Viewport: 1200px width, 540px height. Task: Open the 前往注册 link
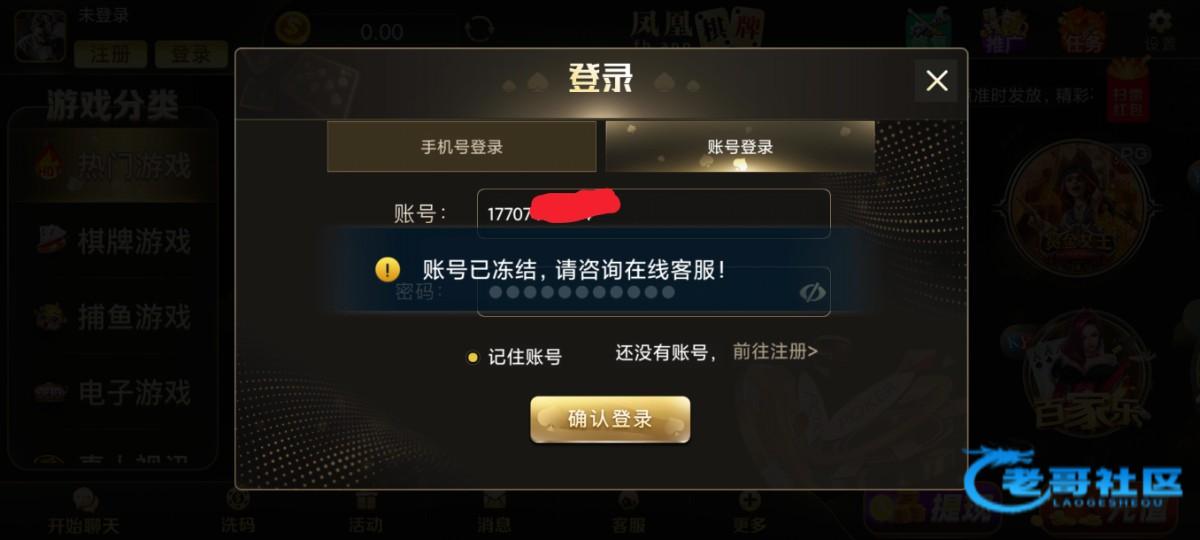775,352
